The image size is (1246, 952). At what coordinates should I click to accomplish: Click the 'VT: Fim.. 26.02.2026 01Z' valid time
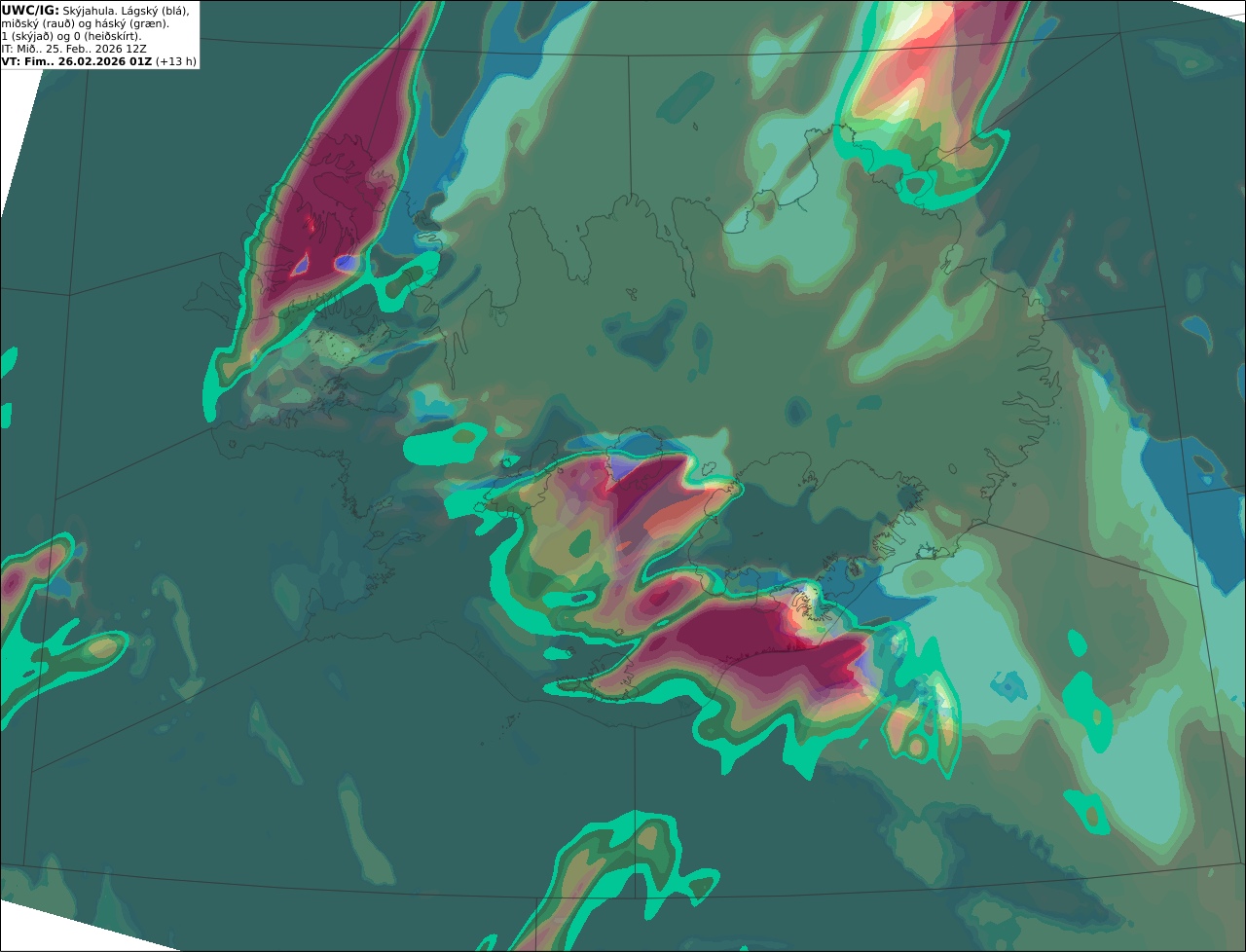[77, 61]
